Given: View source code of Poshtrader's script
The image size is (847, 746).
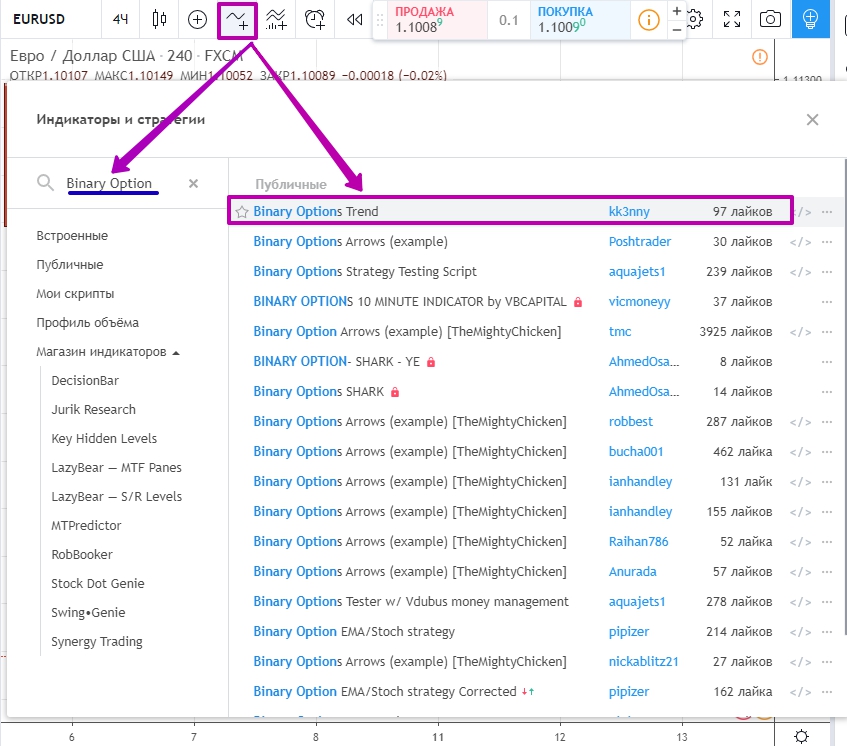Looking at the screenshot, I should tap(800, 242).
